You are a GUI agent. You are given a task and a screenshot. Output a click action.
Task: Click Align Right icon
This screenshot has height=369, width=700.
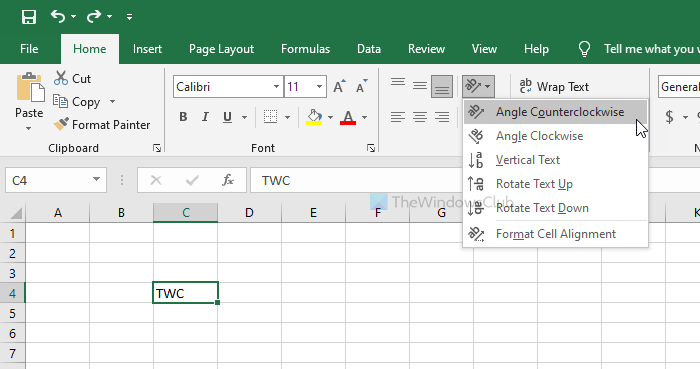[x=442, y=117]
